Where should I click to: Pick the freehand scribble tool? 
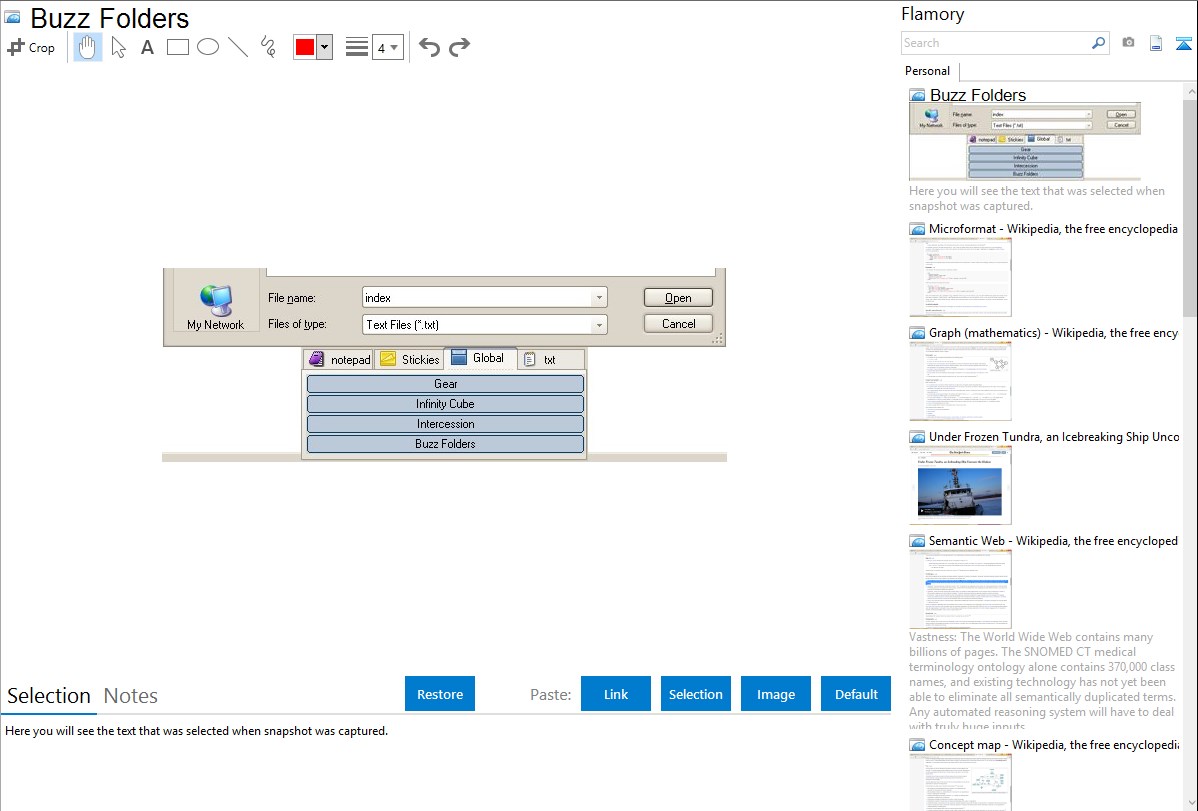click(268, 47)
